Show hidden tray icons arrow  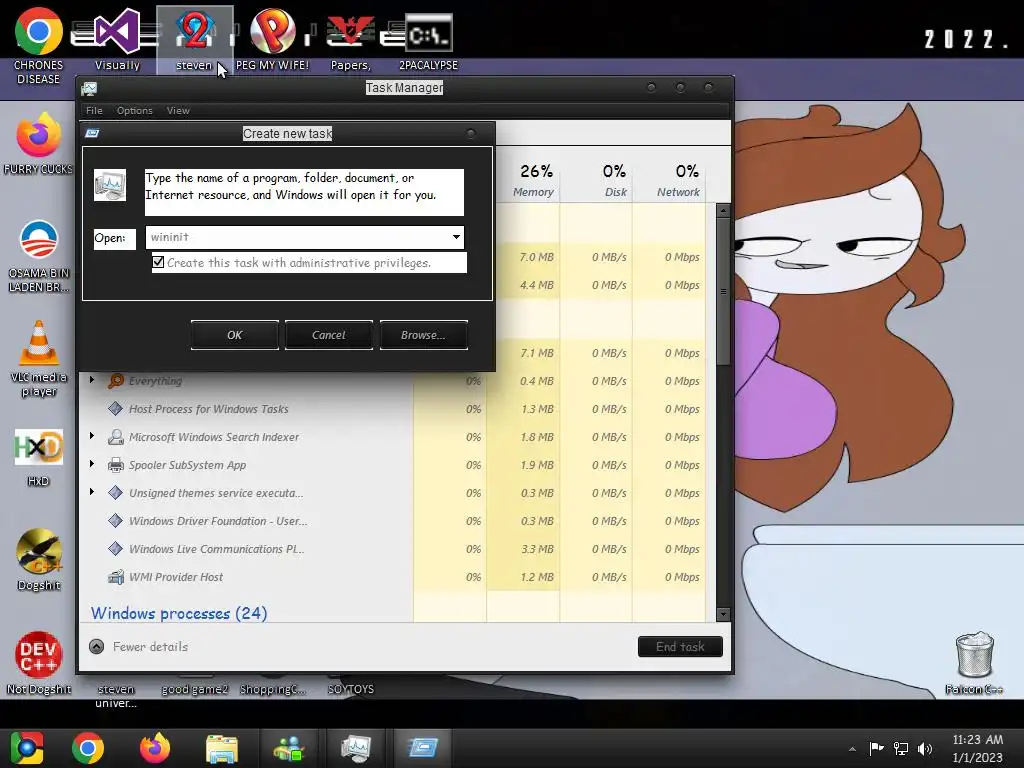click(852, 749)
